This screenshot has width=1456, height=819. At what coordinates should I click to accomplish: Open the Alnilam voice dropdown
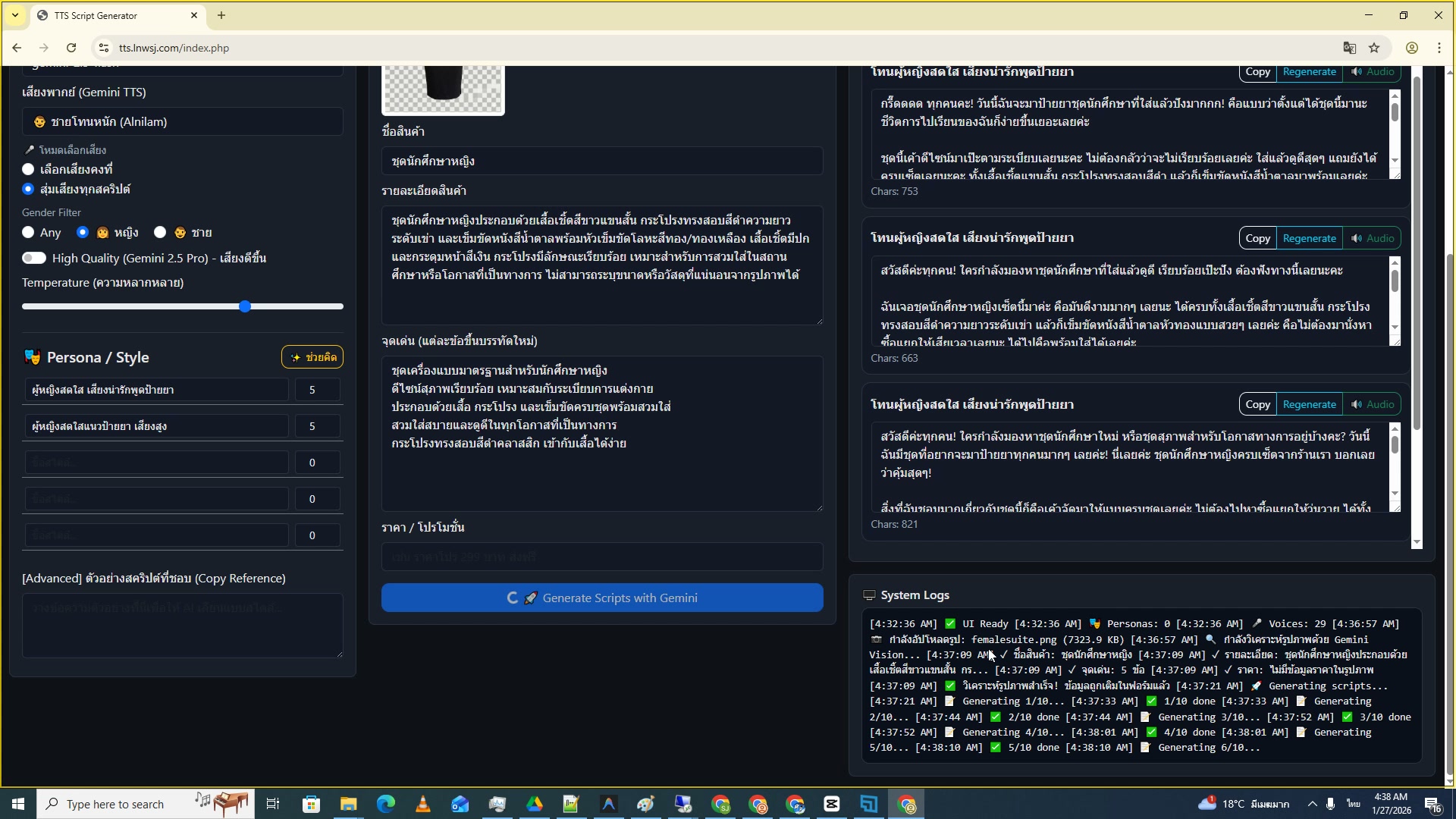182,121
